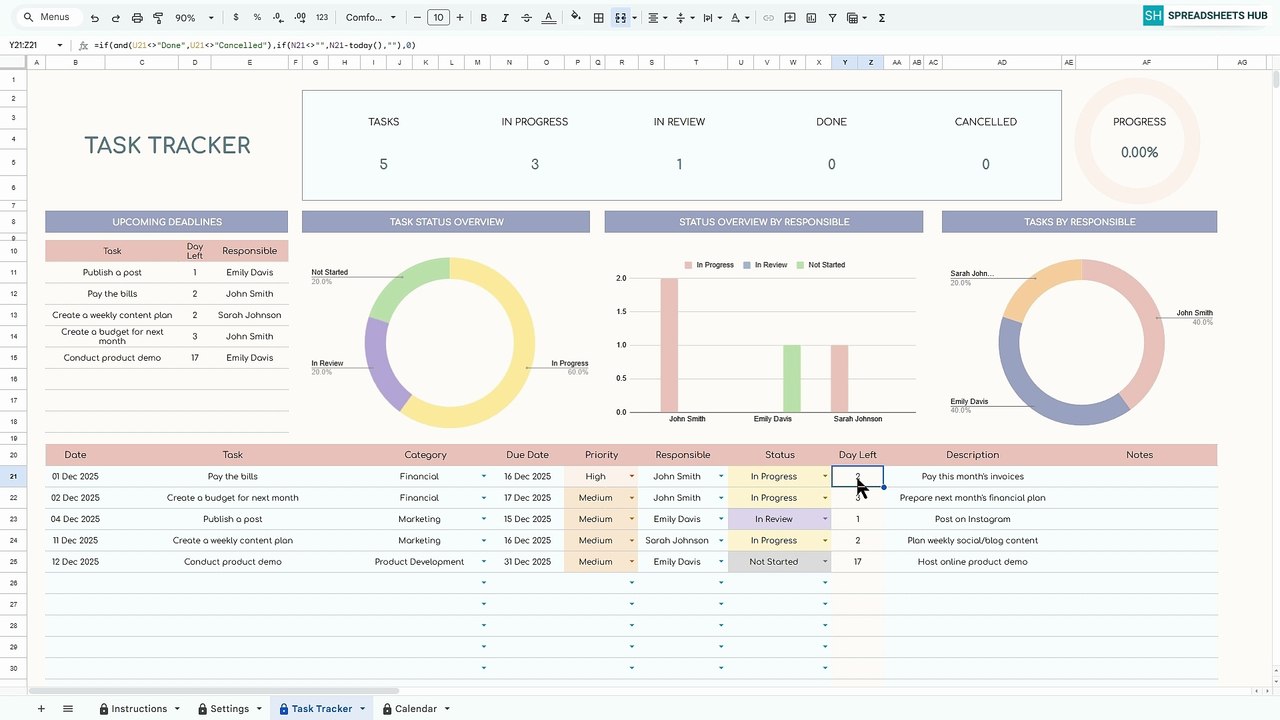Toggle bold formatting
Image resolution: width=1280 pixels, height=720 pixels.
pos(484,18)
